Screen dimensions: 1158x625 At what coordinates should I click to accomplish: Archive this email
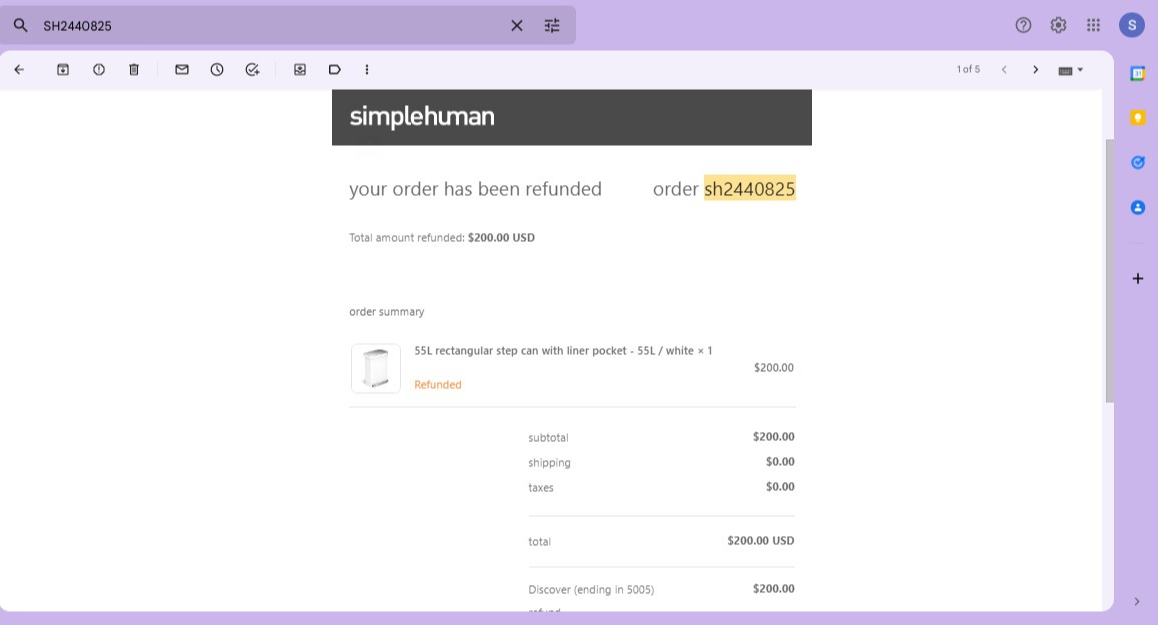click(63, 69)
